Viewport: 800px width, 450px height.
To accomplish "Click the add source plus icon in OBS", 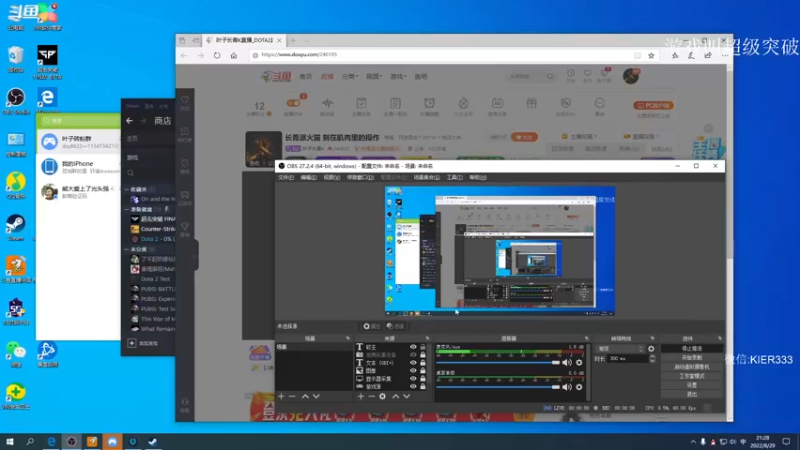I will coord(361,396).
